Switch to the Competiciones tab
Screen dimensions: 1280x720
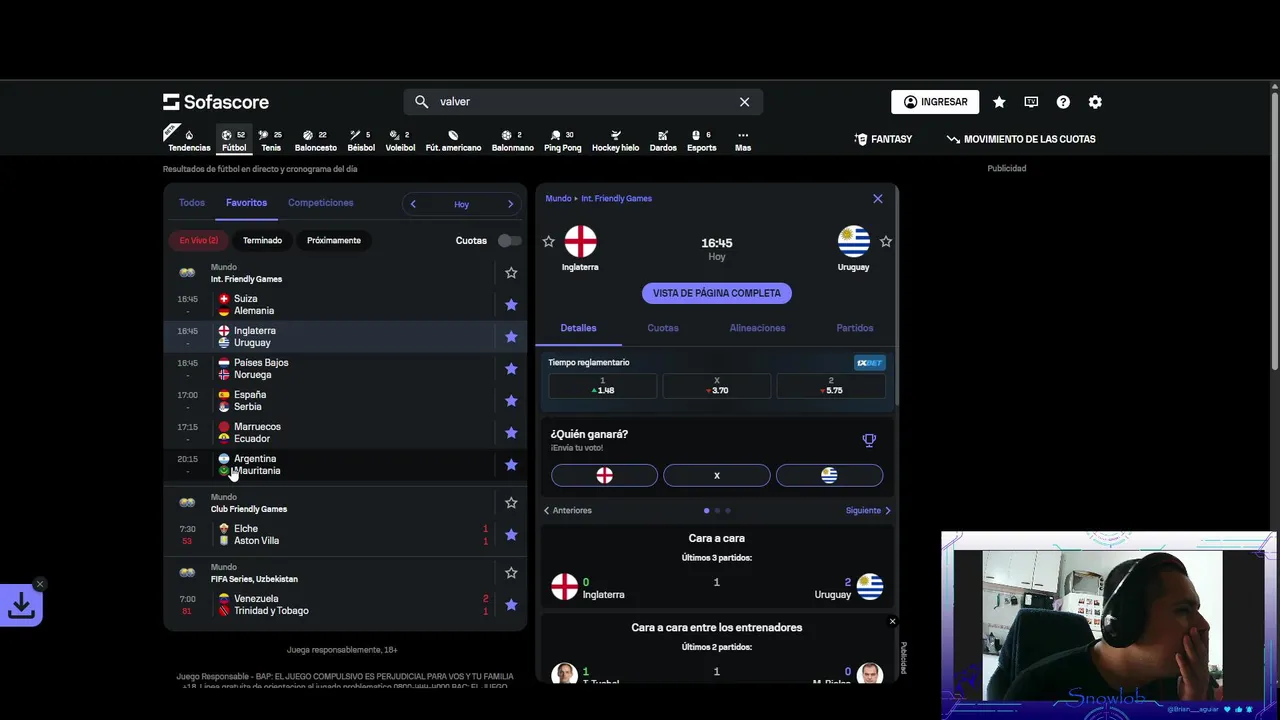coord(320,203)
